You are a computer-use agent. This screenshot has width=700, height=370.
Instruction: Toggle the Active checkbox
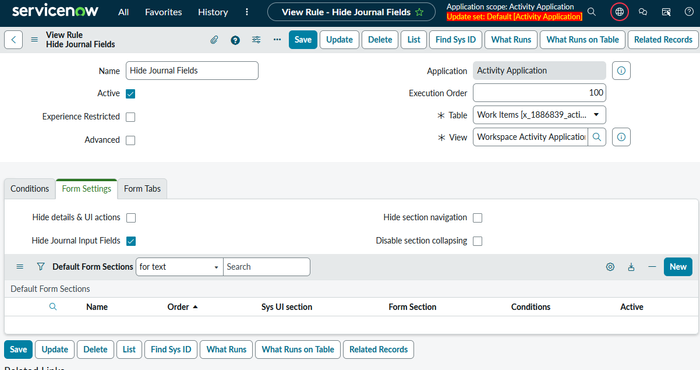coord(130,94)
